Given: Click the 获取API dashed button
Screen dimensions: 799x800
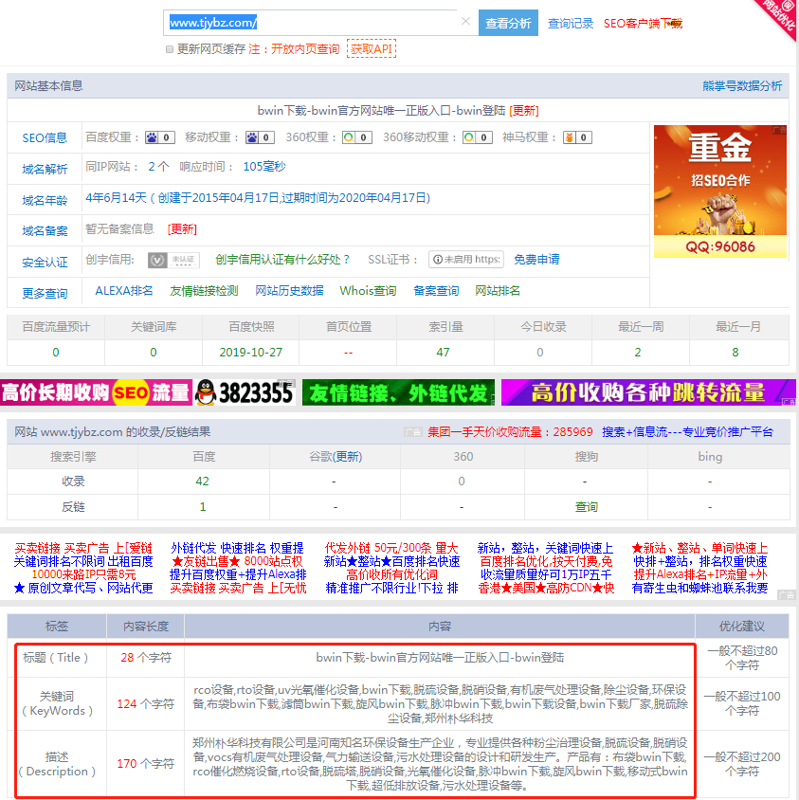Looking at the screenshot, I should 371,48.
